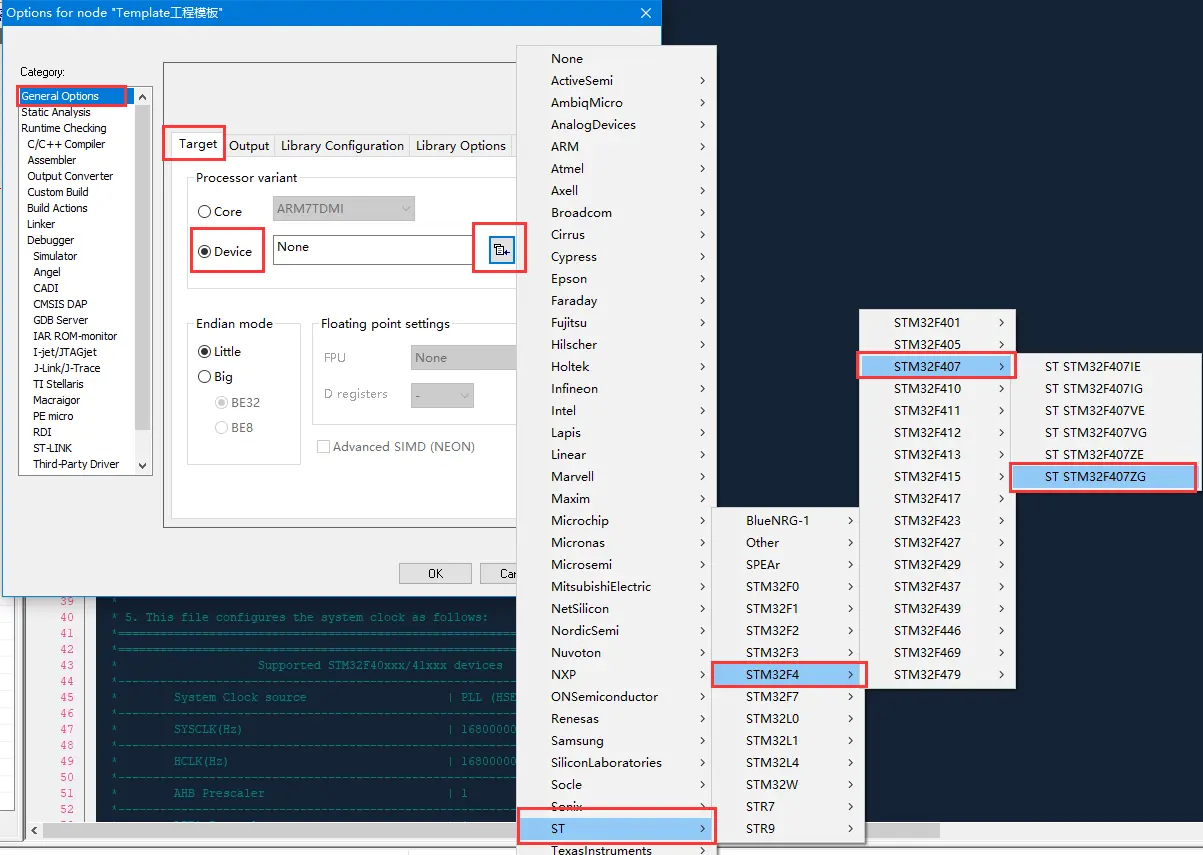Open the device selection list icon

tap(502, 250)
